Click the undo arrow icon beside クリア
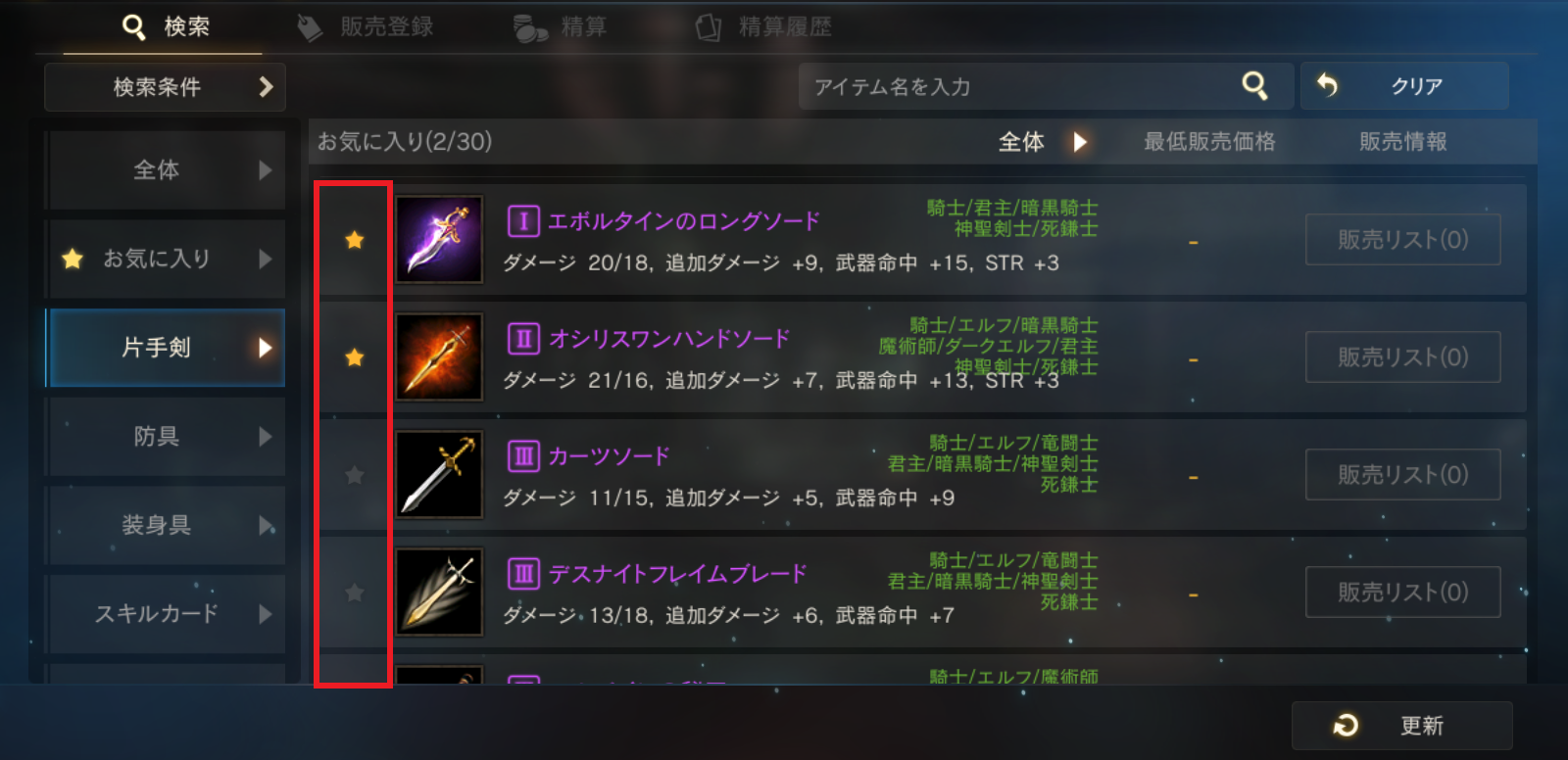This screenshot has height=760, width=1568. 1328,85
